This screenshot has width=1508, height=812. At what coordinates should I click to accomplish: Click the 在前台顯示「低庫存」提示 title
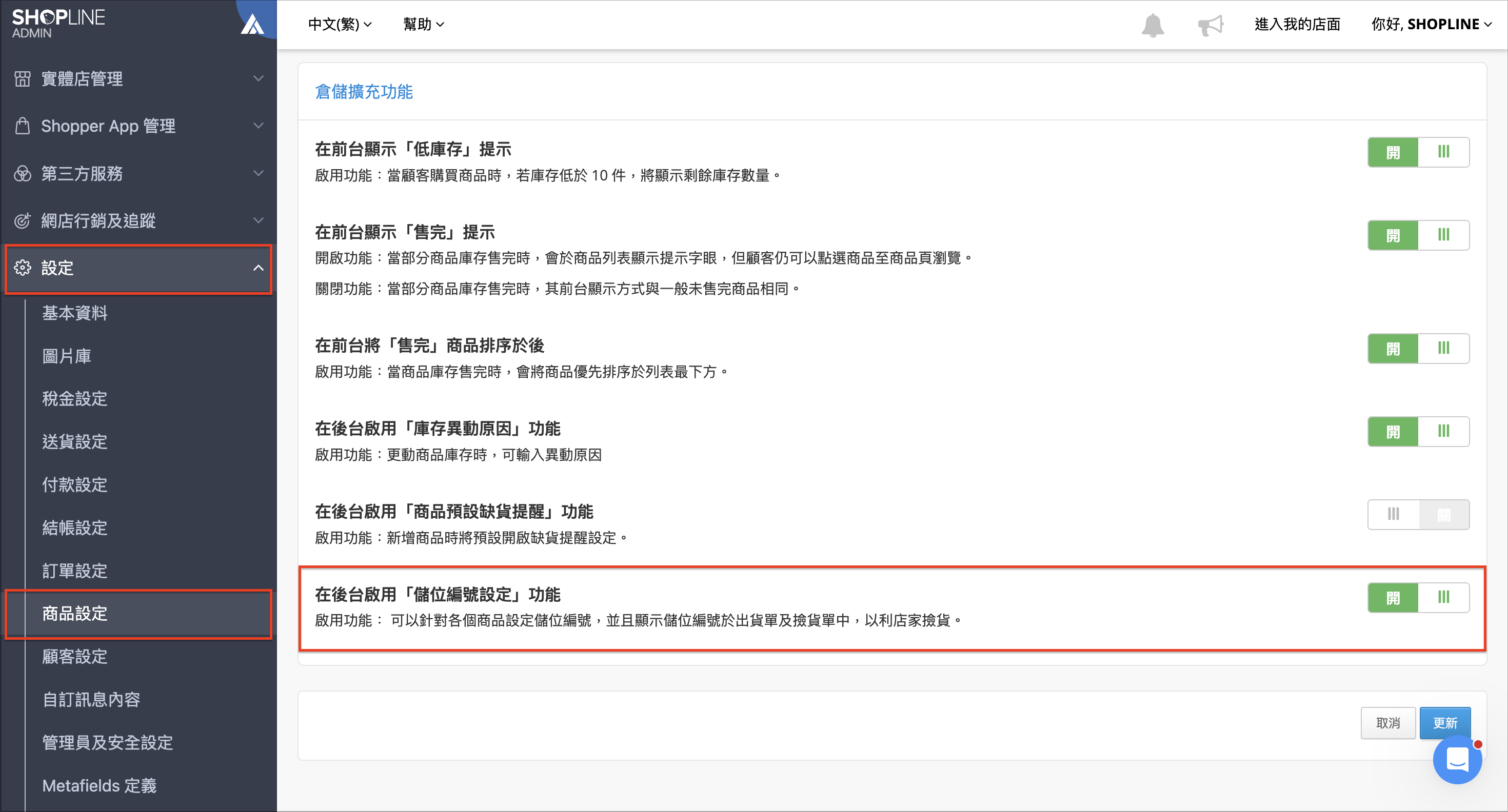pos(413,149)
